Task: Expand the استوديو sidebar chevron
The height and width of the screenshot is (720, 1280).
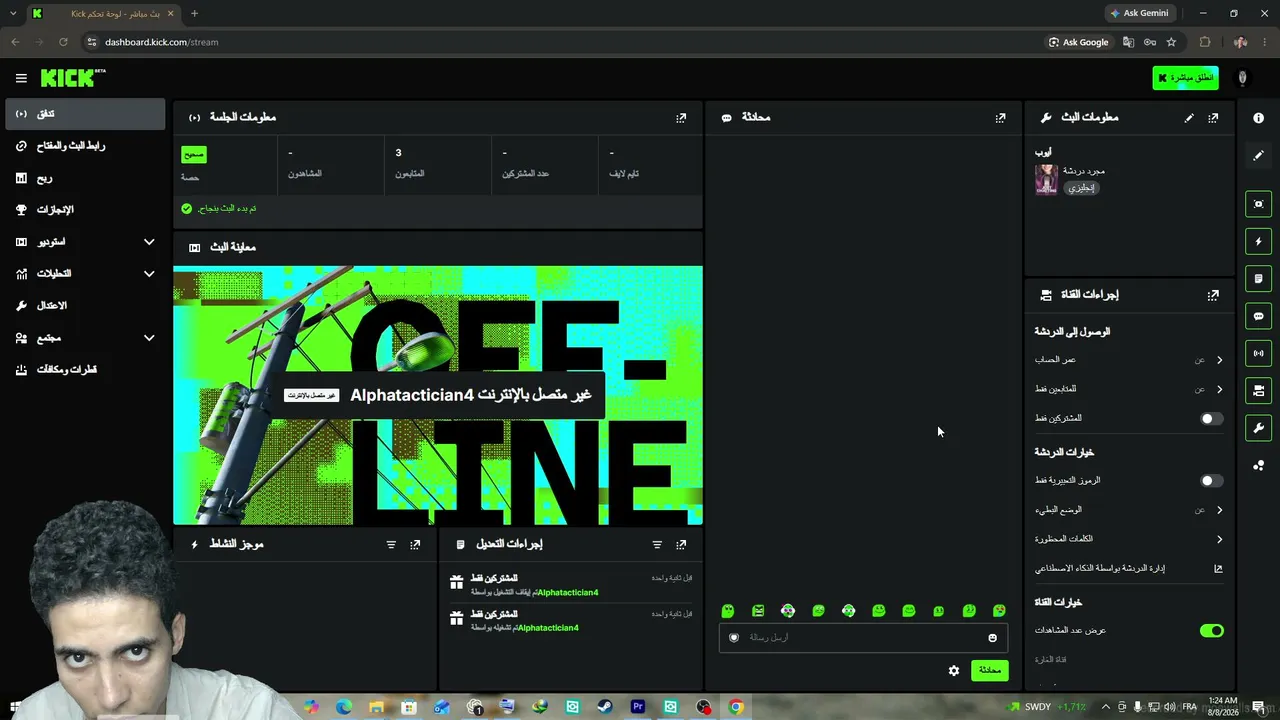Action: point(149,242)
